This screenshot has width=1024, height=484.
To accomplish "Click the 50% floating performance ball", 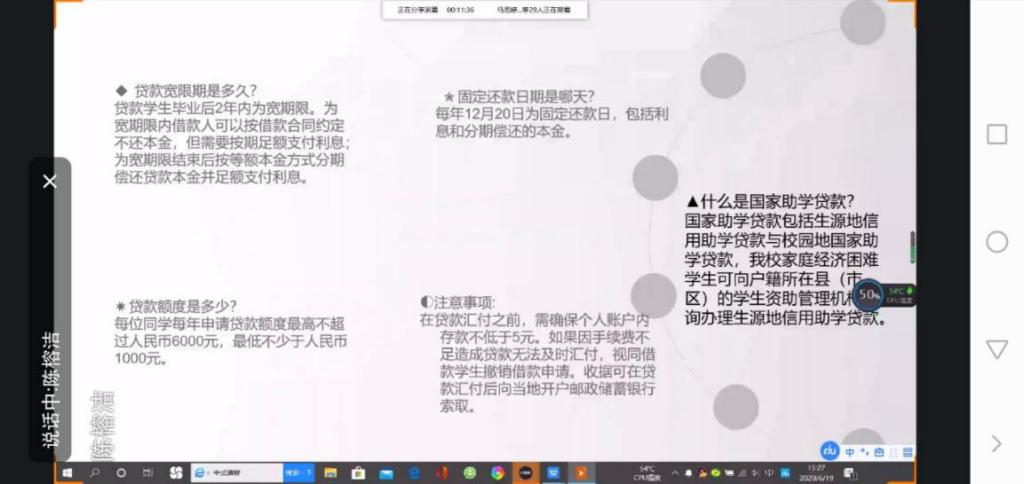I will [868, 295].
